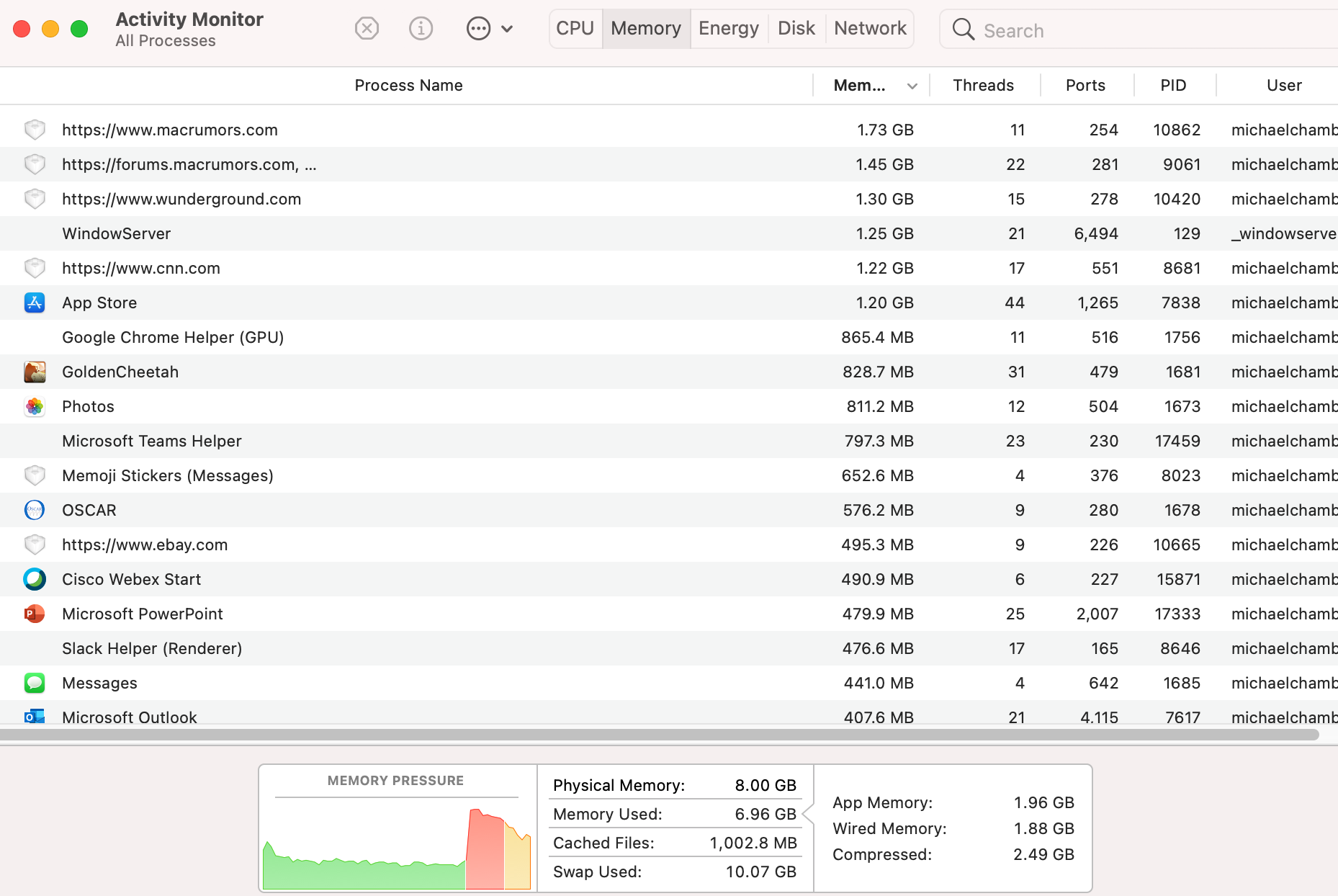The height and width of the screenshot is (896, 1338).
Task: Open the process info inspector icon
Action: (421, 29)
